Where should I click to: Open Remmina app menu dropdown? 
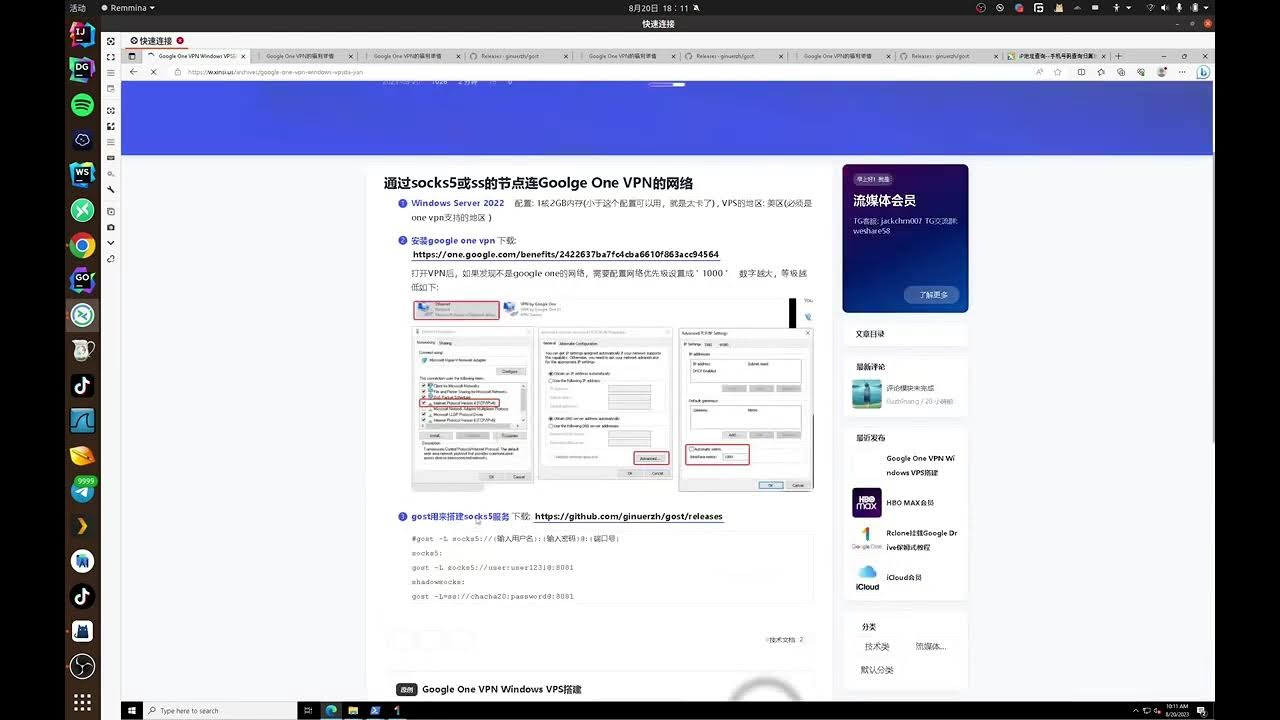129,7
